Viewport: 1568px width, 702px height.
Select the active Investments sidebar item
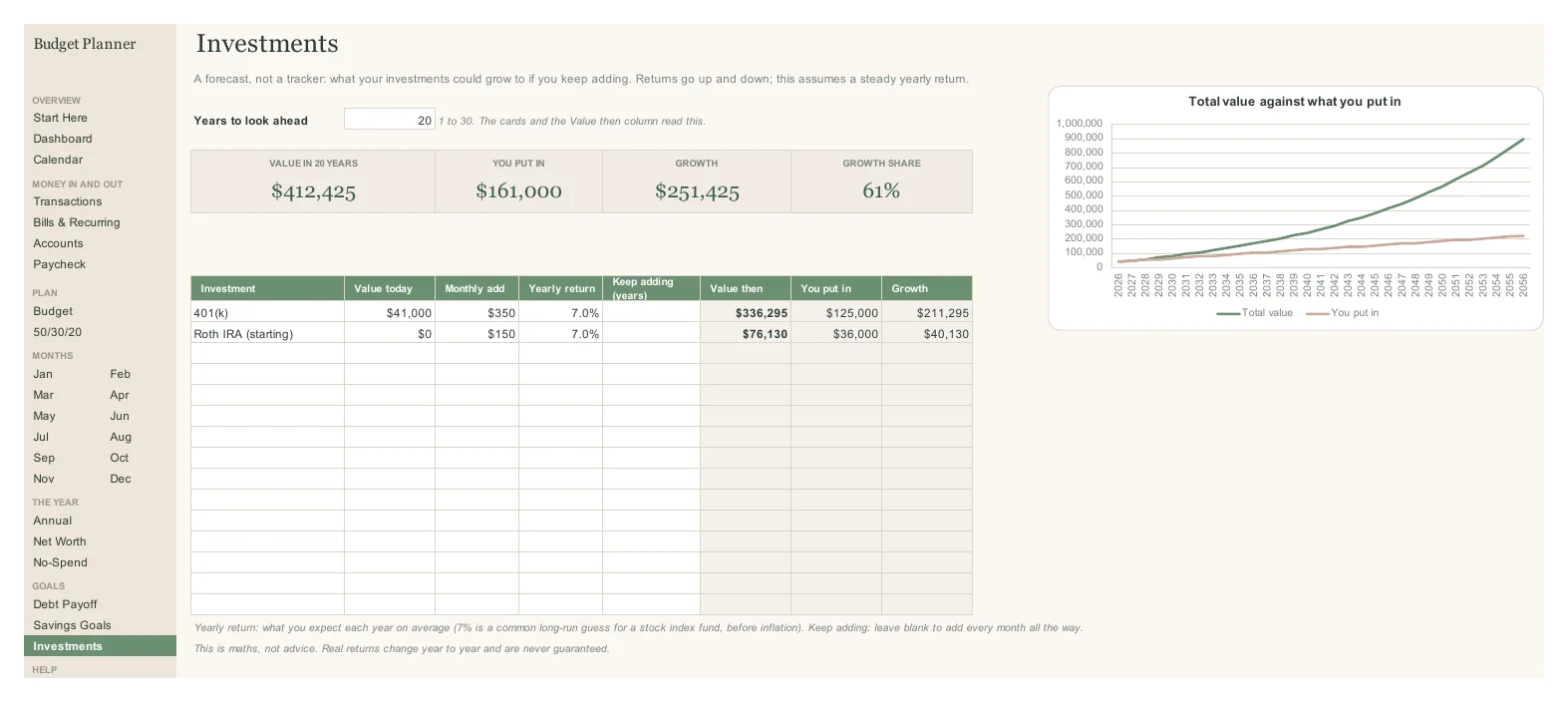tap(100, 646)
